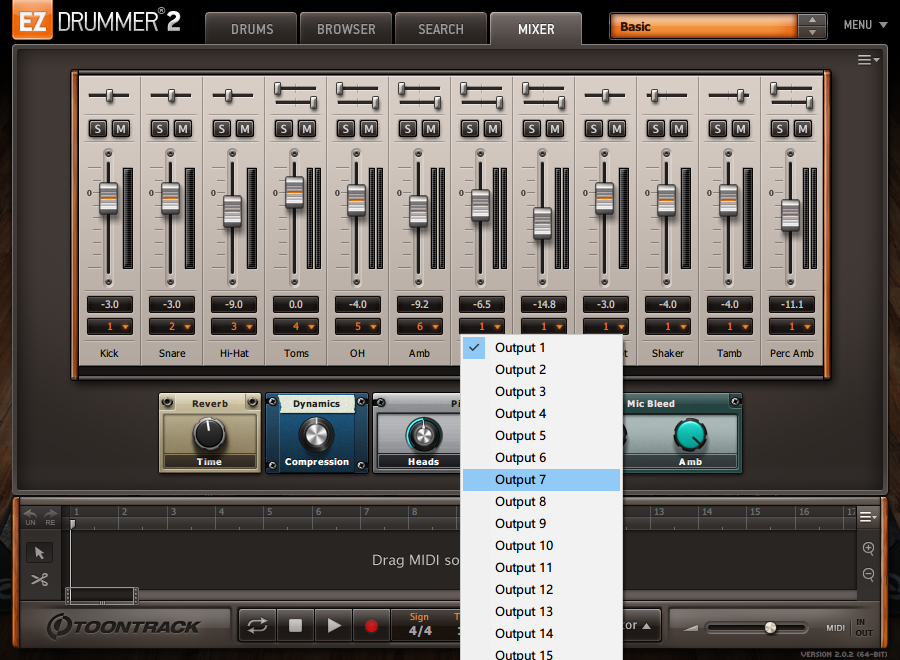Zoom in the timeline with plus magnifier
Image resolution: width=900 pixels, height=660 pixels.
pos(868,548)
